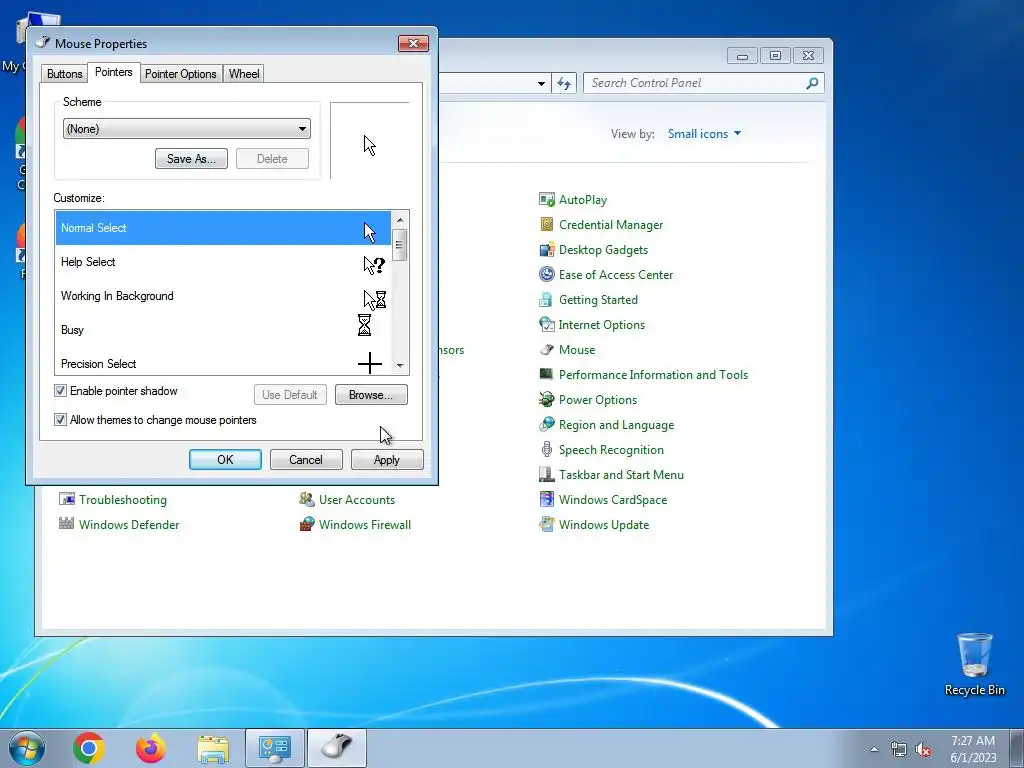Toggle the Enable pointer shadow checkbox
This screenshot has width=1024, height=768.
click(x=60, y=391)
